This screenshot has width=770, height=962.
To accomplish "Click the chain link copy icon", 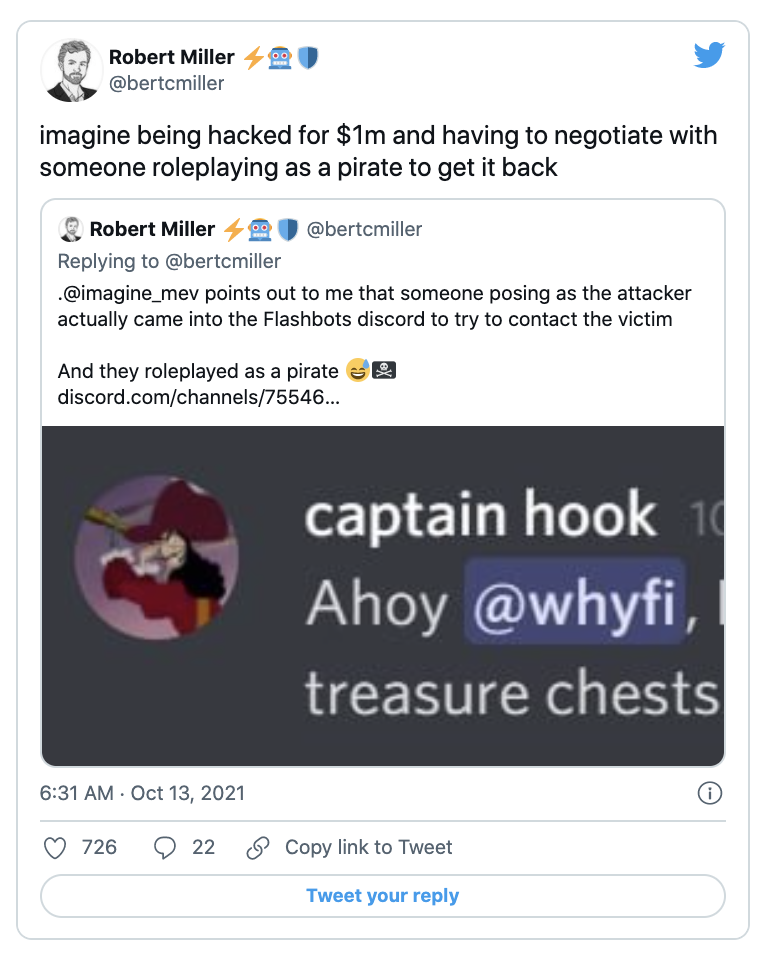I will coord(257,847).
